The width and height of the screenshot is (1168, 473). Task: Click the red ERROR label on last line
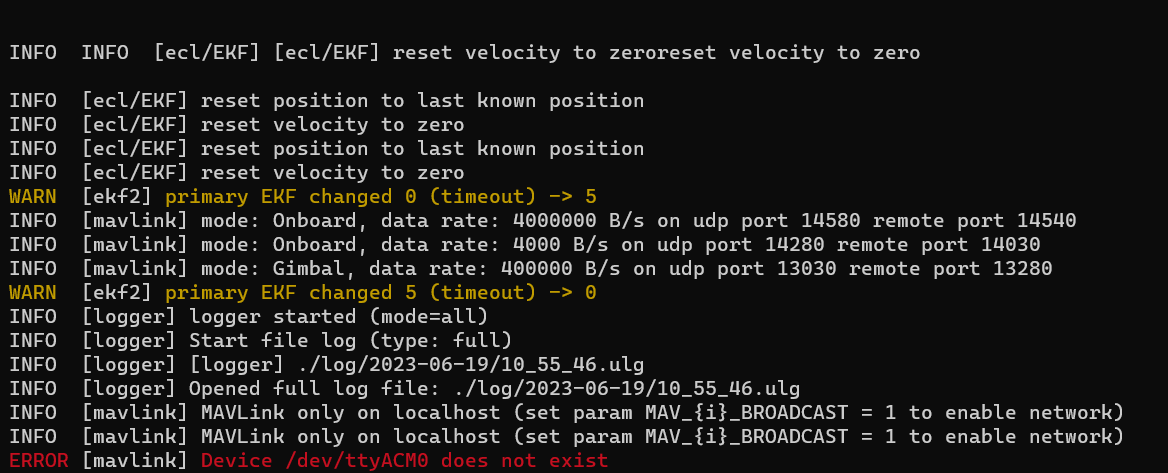point(39,460)
